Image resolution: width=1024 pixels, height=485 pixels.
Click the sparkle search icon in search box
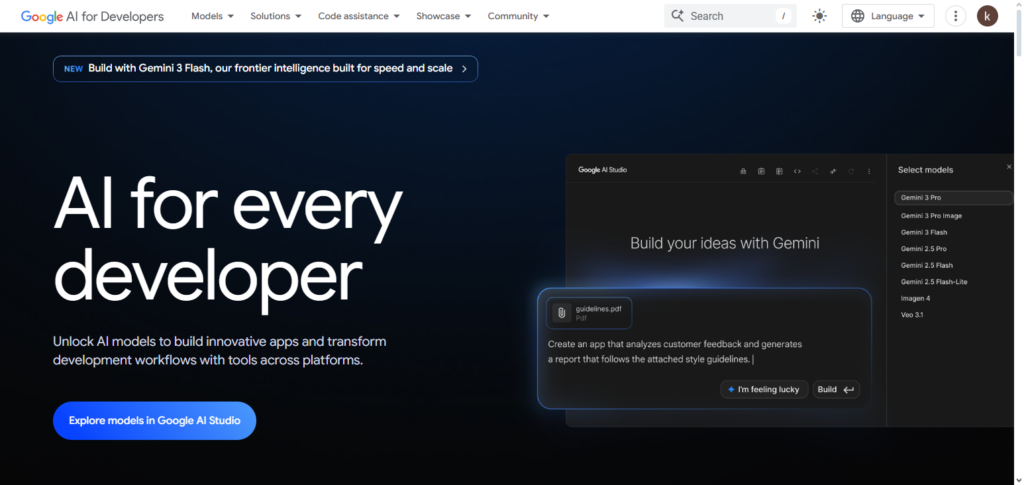[x=677, y=16]
